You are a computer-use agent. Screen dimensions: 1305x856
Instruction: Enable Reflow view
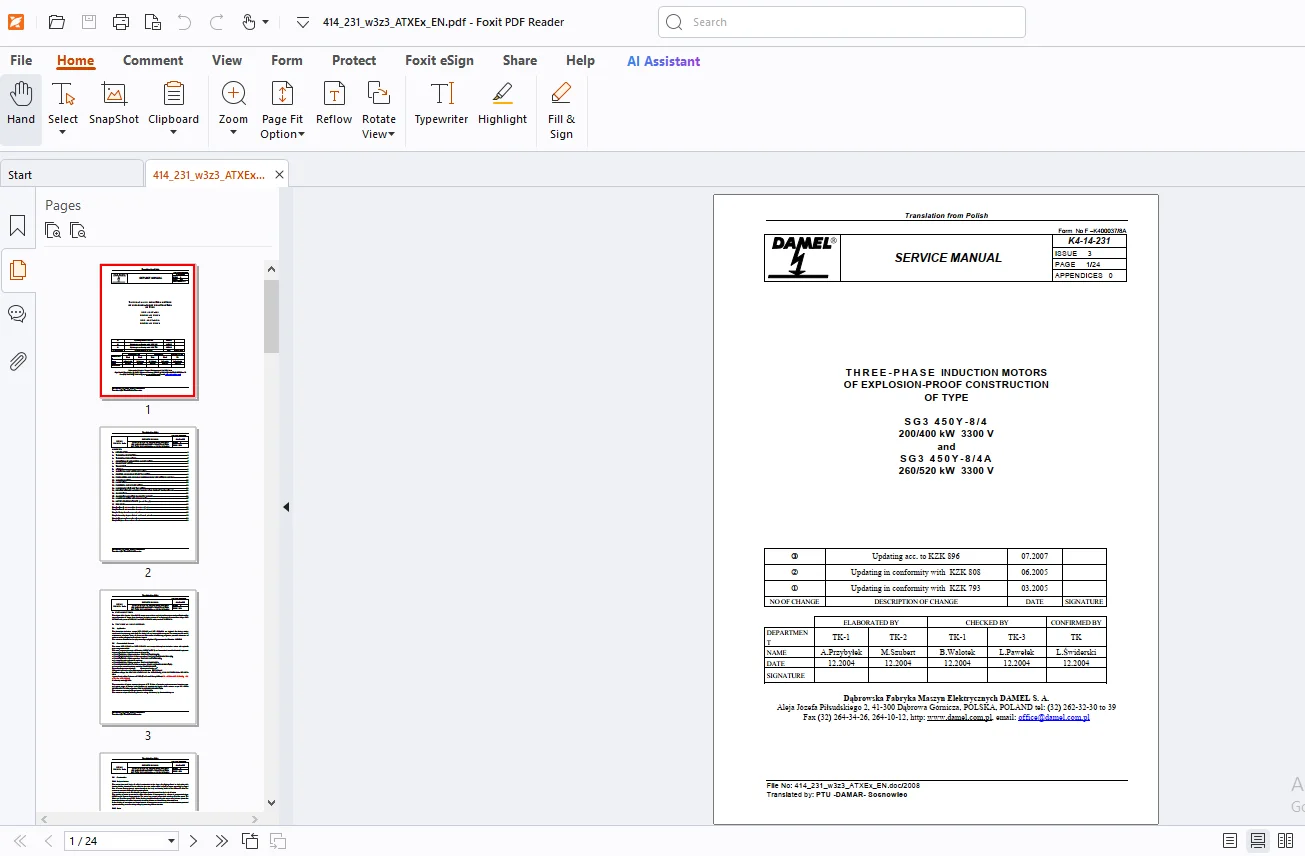(x=334, y=104)
